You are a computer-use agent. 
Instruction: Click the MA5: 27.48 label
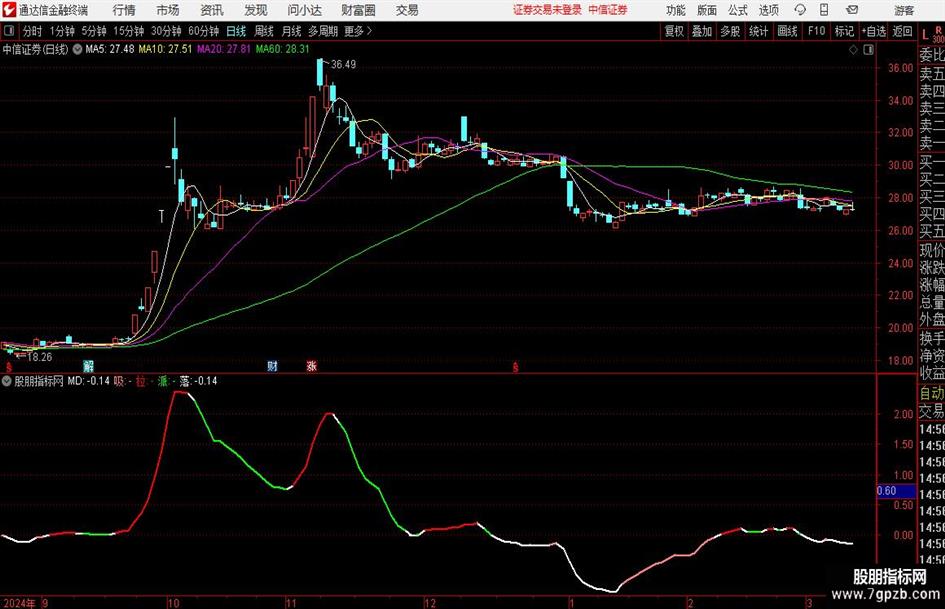(x=110, y=49)
